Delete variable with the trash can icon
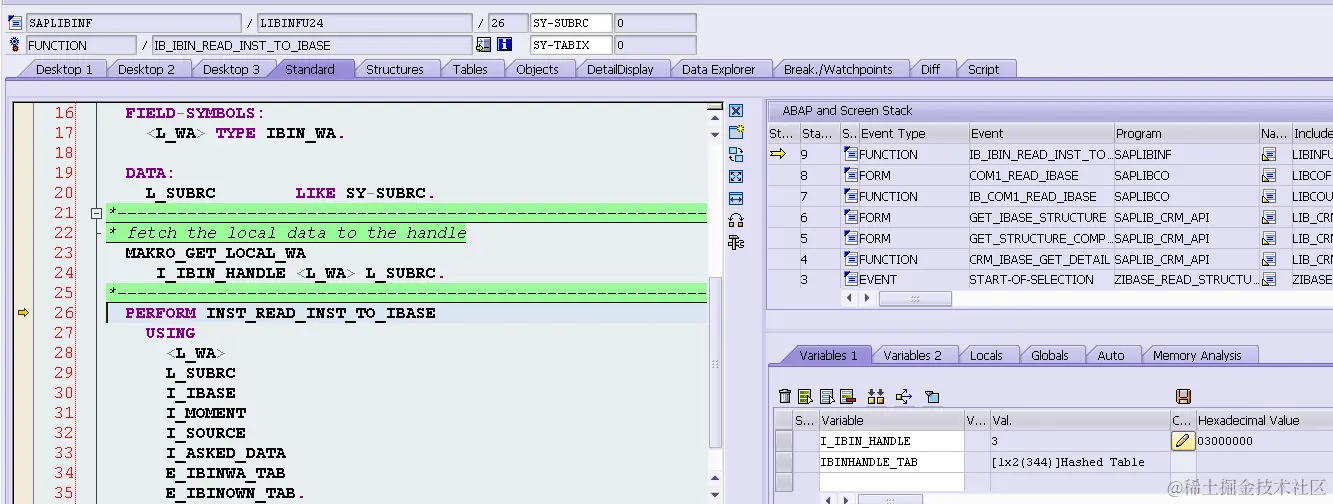1333x504 pixels. tap(785, 397)
